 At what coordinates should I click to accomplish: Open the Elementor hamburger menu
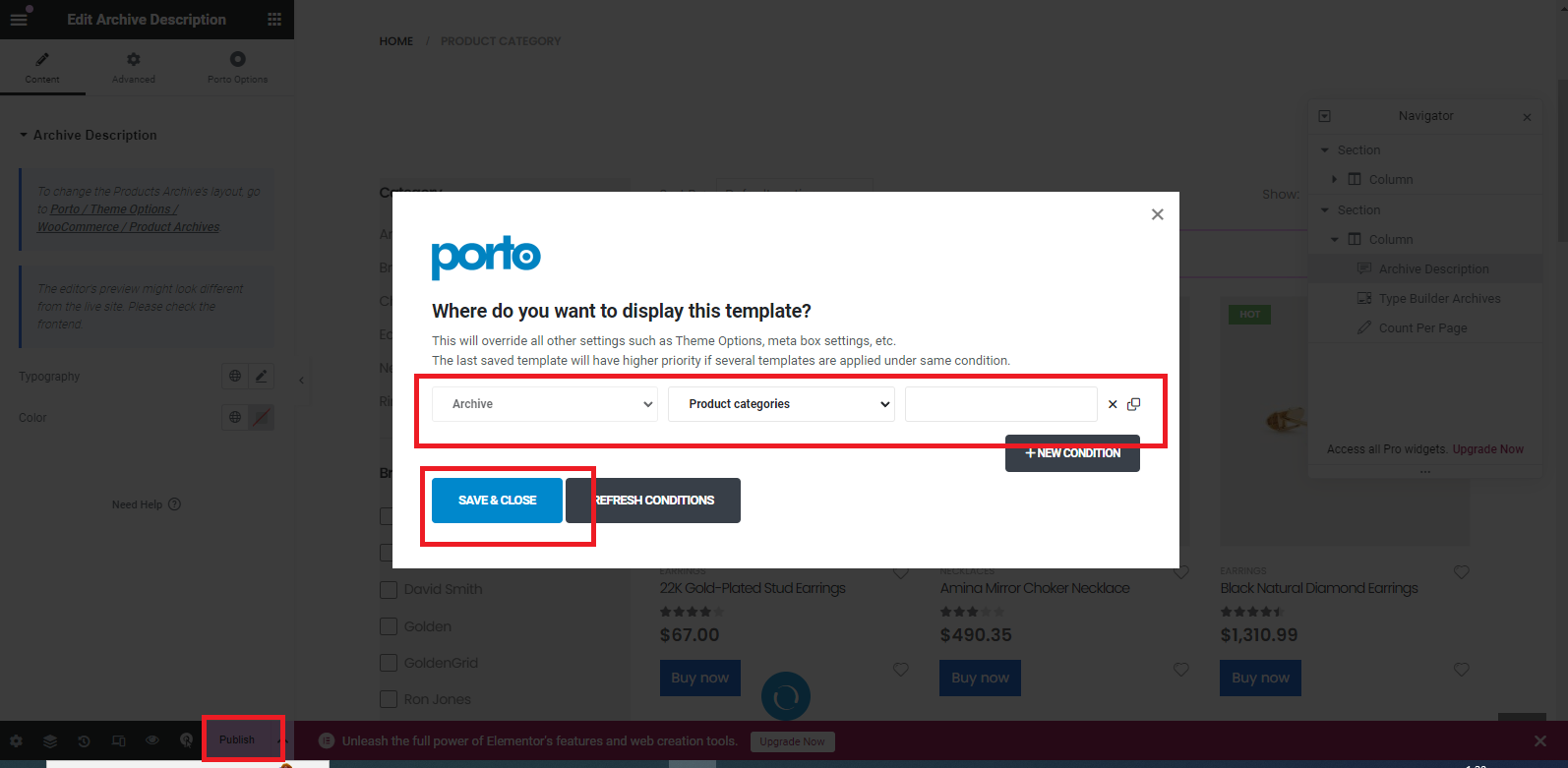point(19,19)
